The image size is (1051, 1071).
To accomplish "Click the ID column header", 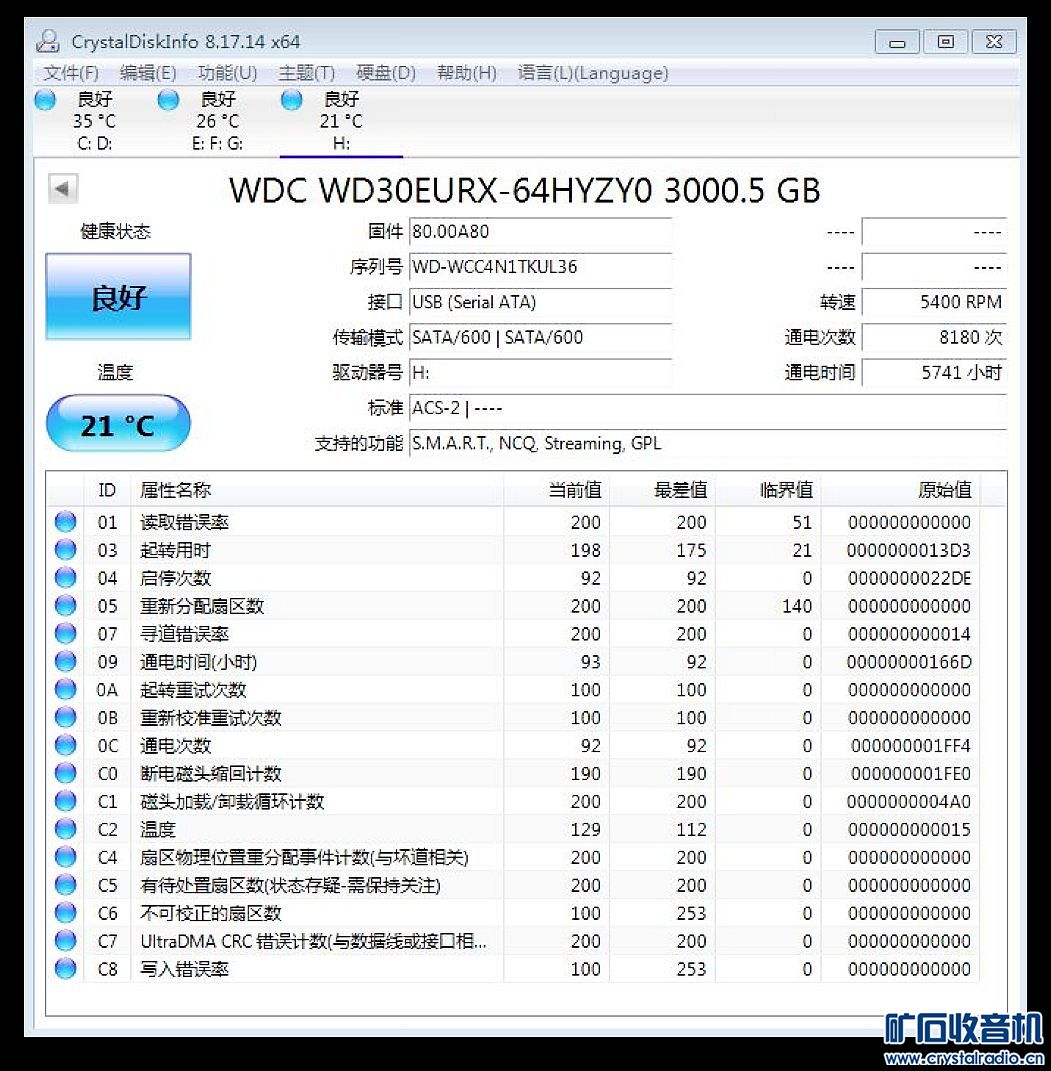I will pos(107,490).
